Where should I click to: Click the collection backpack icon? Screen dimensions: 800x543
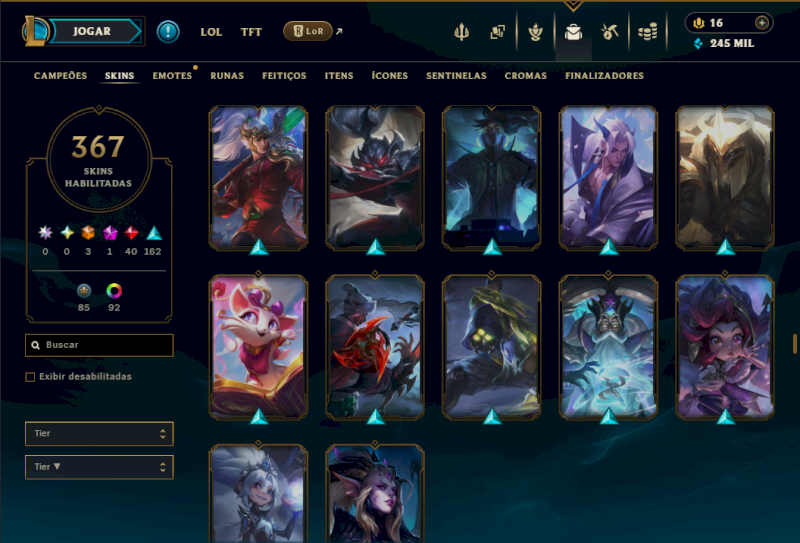(573, 32)
